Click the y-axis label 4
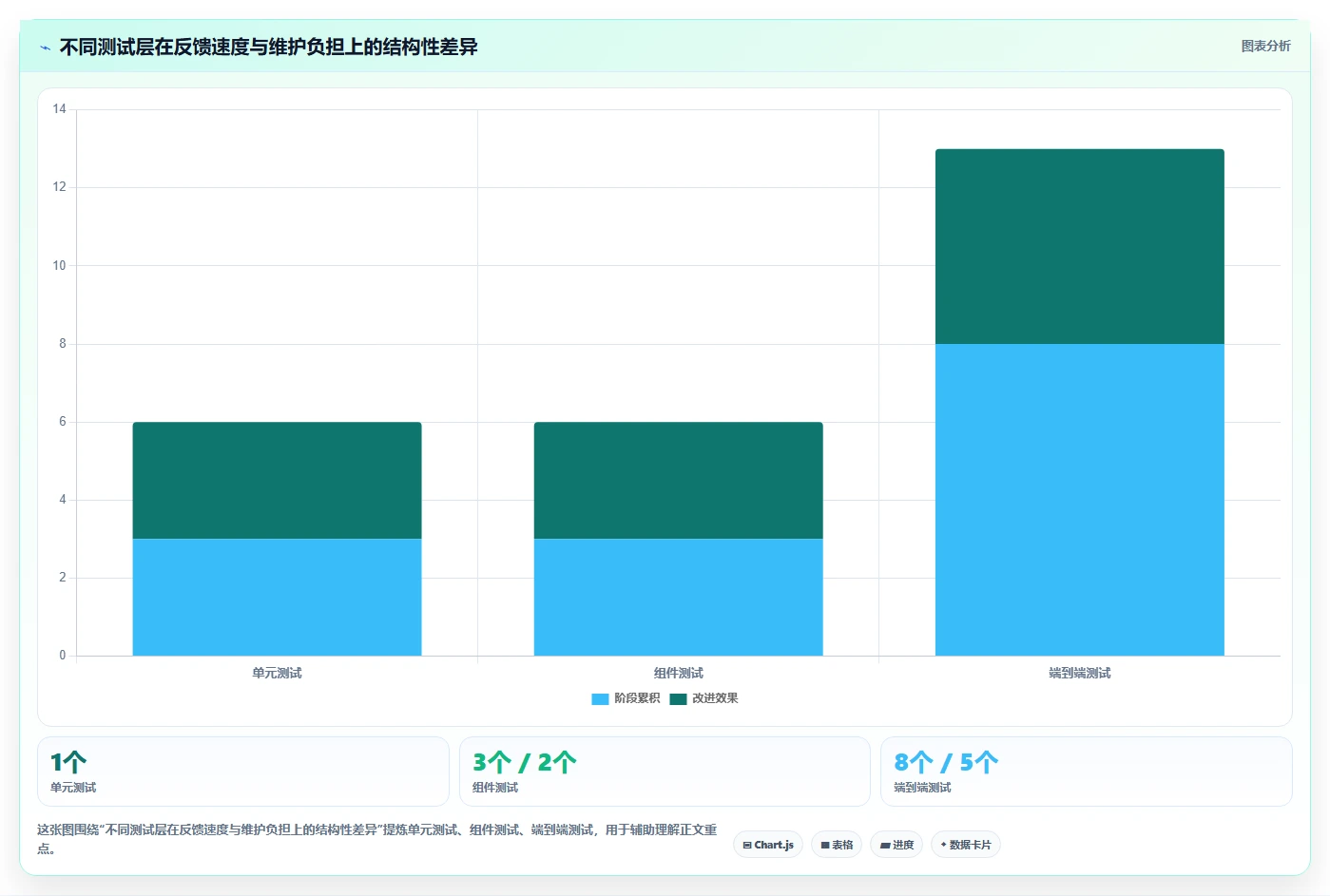 point(63,500)
